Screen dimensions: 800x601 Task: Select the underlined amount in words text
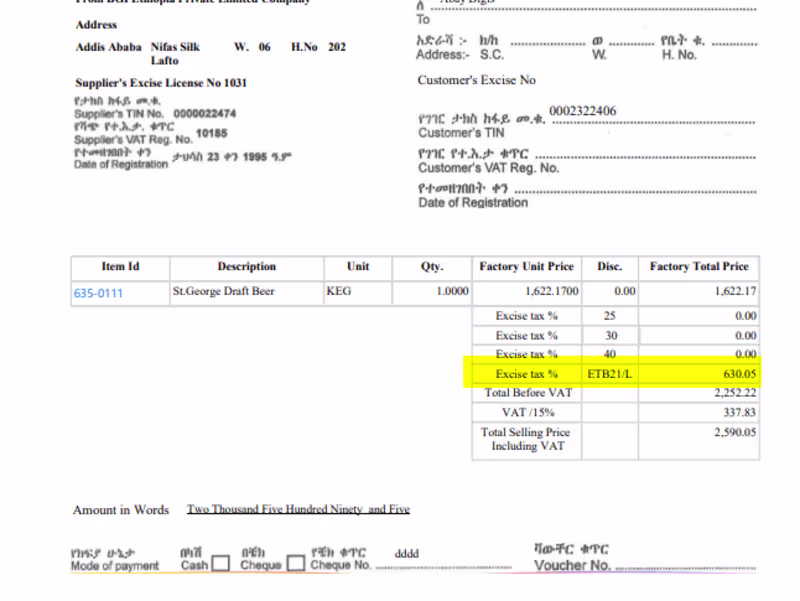click(x=297, y=509)
